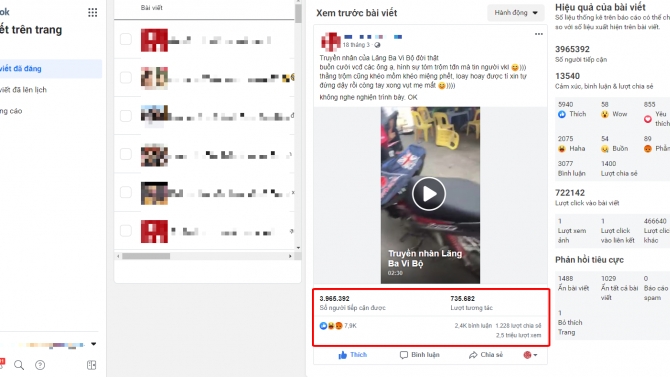
Task: Open the reaction-as-page profile dropdown
Action: (530, 355)
